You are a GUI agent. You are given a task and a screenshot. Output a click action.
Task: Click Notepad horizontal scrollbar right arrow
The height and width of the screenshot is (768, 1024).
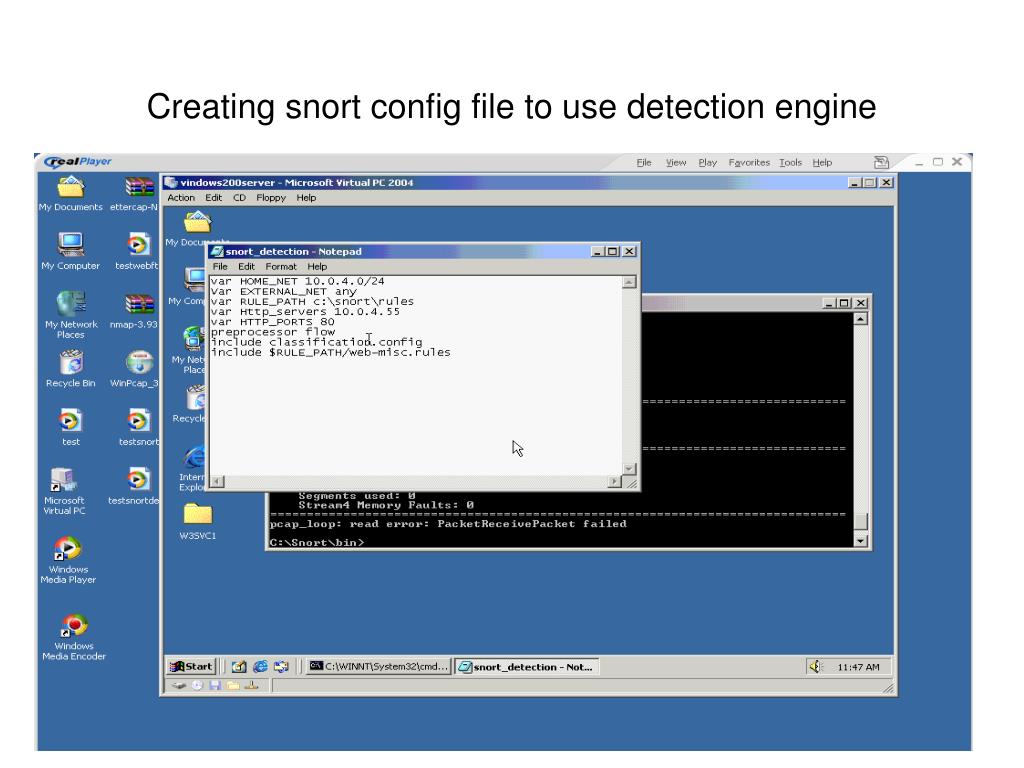click(615, 482)
